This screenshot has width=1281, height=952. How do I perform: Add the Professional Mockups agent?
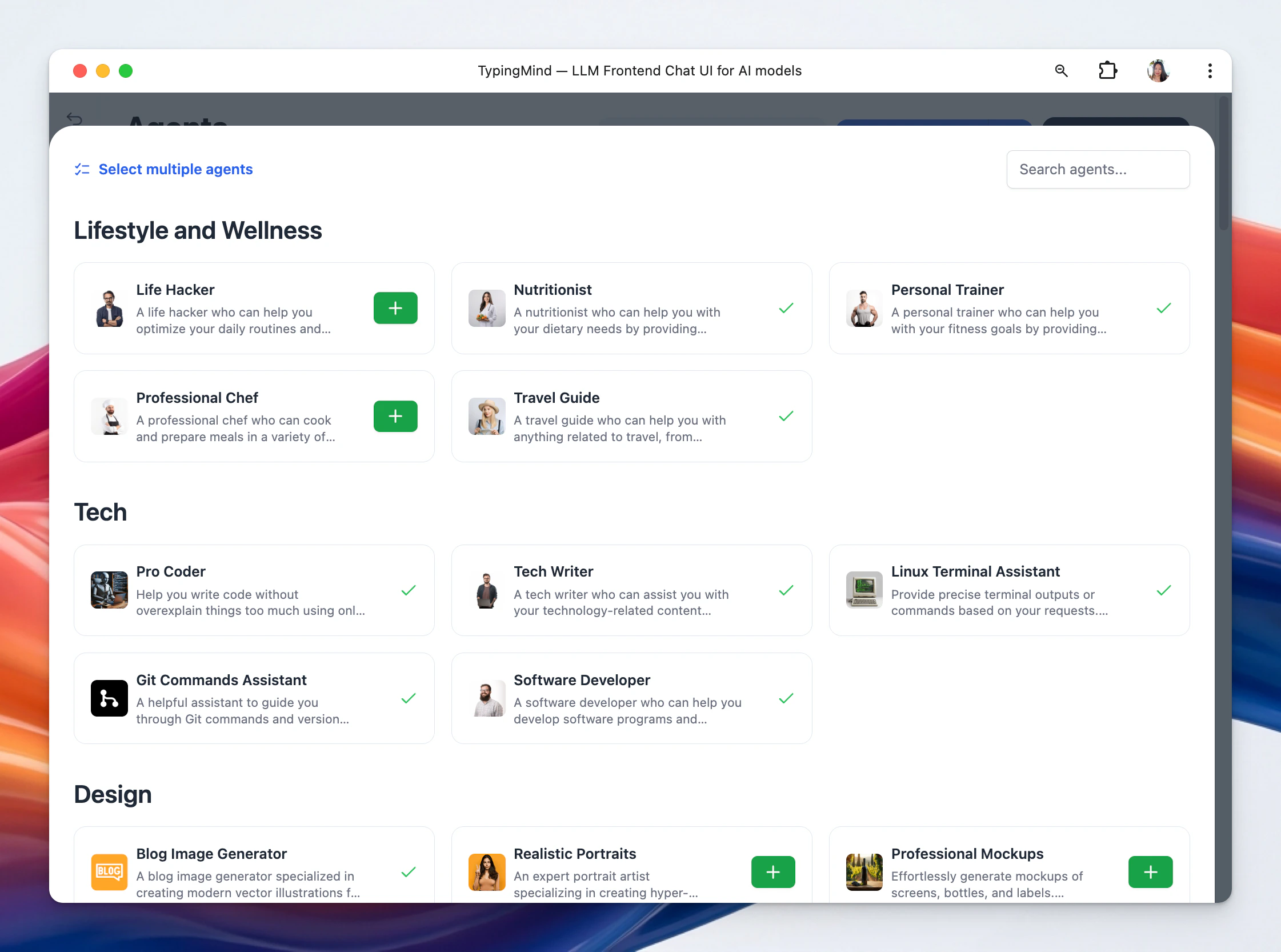[x=1150, y=872]
